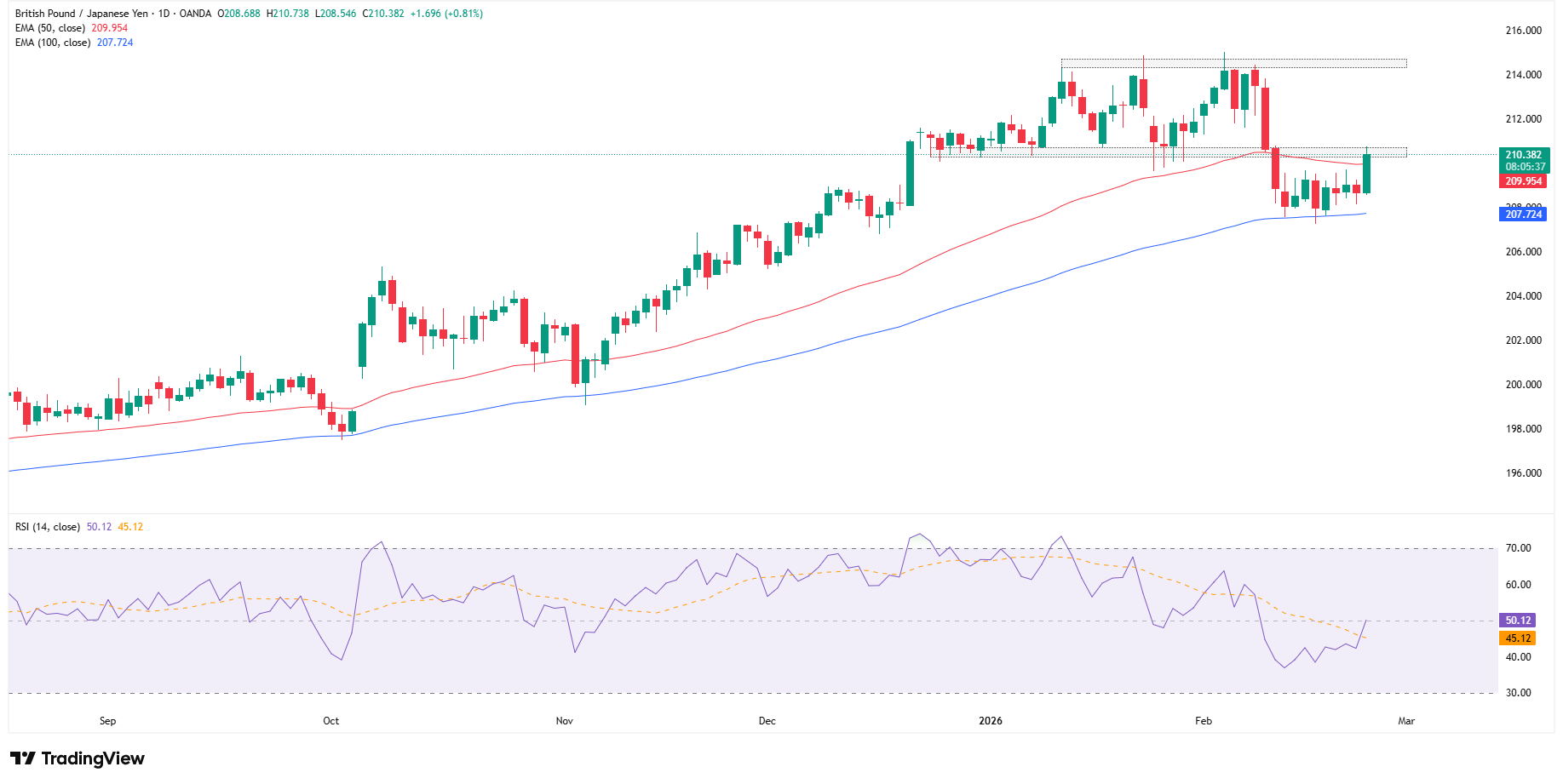Select the purple 50.12 RSI value label
The width and height of the screenshot is (1563, 784).
tap(1516, 620)
